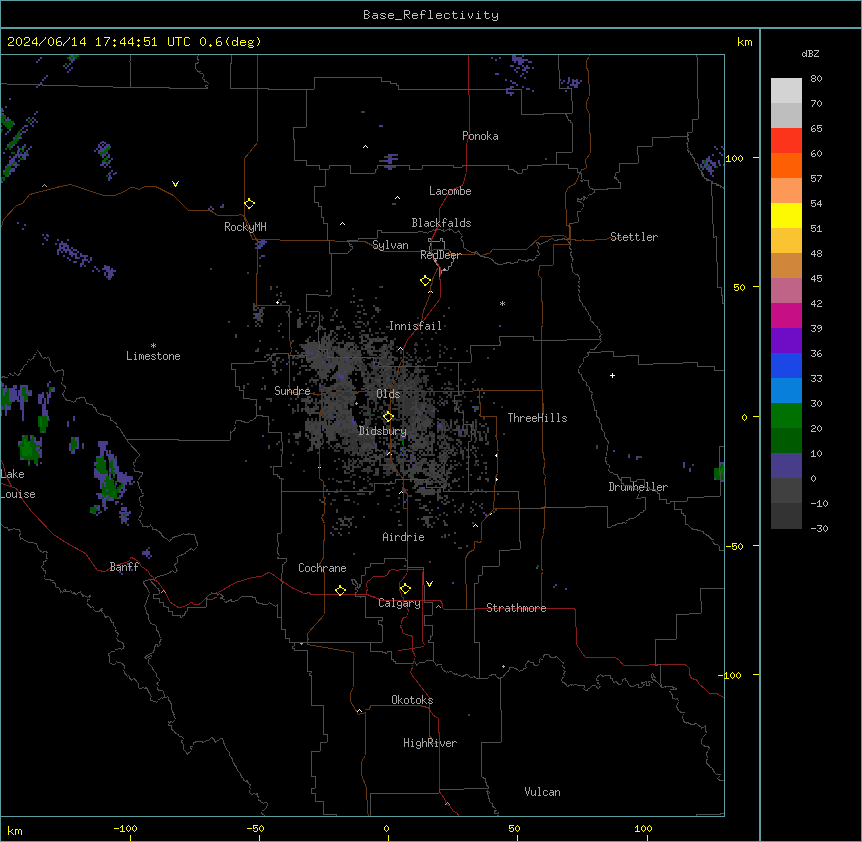Click the HighRiver city label
Image resolution: width=862 pixels, height=842 pixels.
(x=430, y=743)
